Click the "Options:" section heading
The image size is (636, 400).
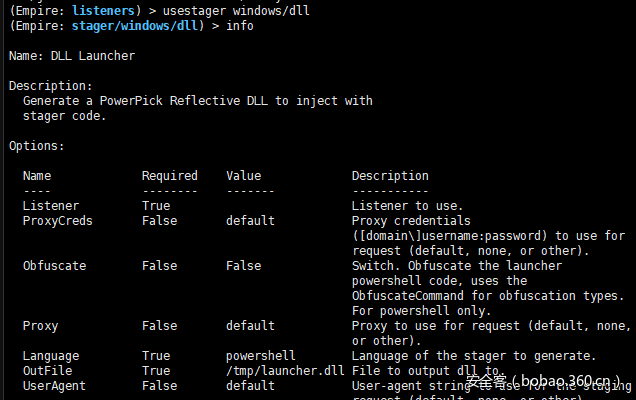pyautogui.click(x=37, y=146)
